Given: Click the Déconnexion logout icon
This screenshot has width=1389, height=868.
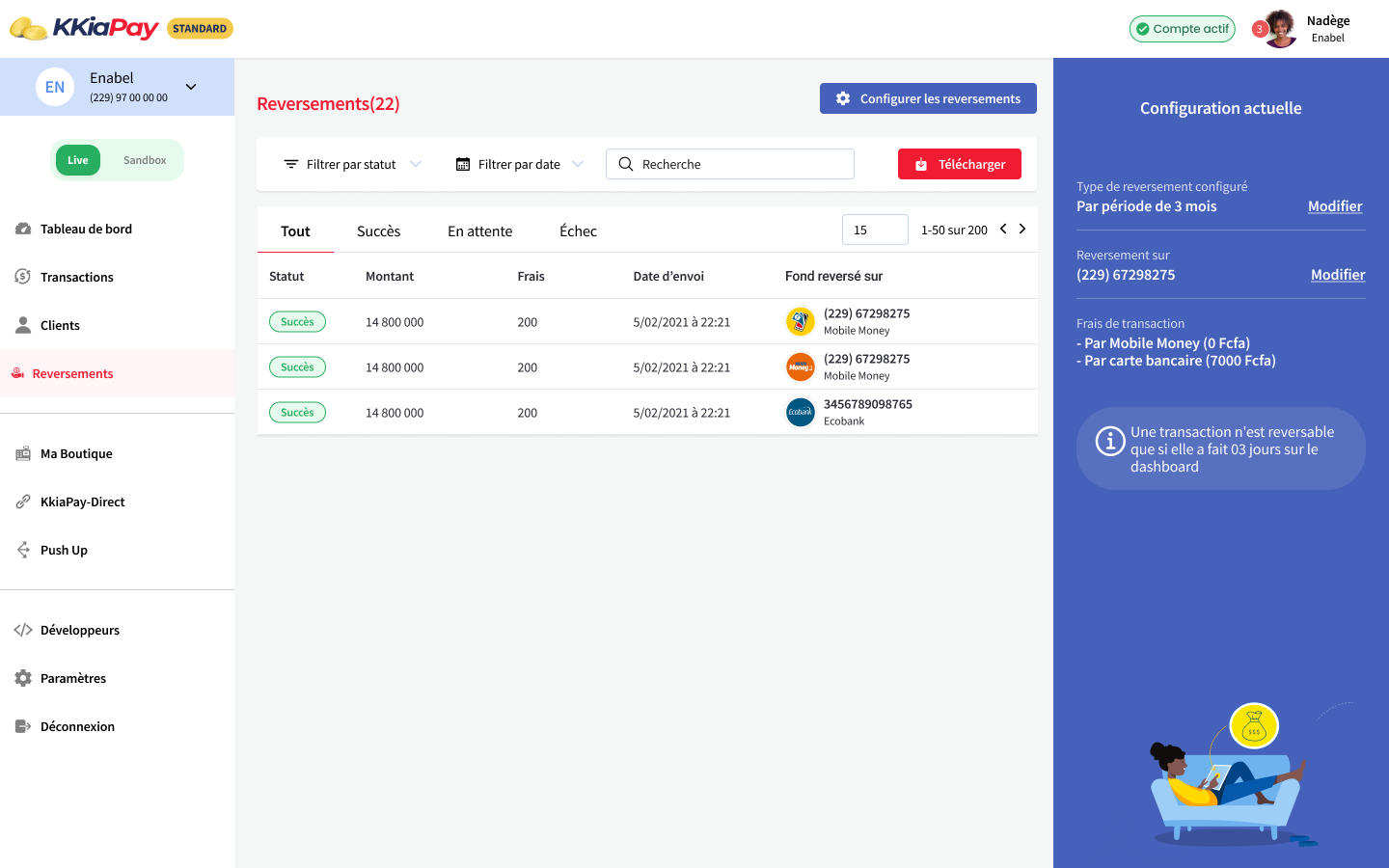Looking at the screenshot, I should [23, 726].
